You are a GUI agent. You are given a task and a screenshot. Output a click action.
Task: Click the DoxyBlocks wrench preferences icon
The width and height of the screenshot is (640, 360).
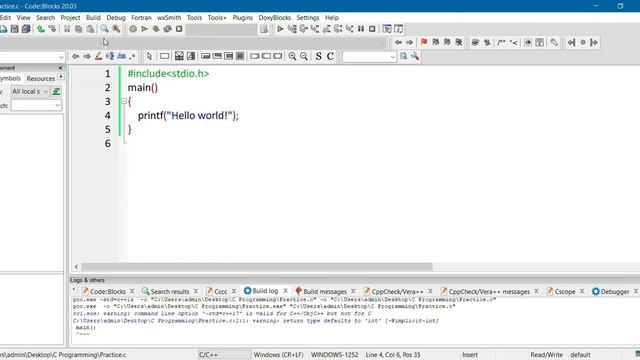554,42
